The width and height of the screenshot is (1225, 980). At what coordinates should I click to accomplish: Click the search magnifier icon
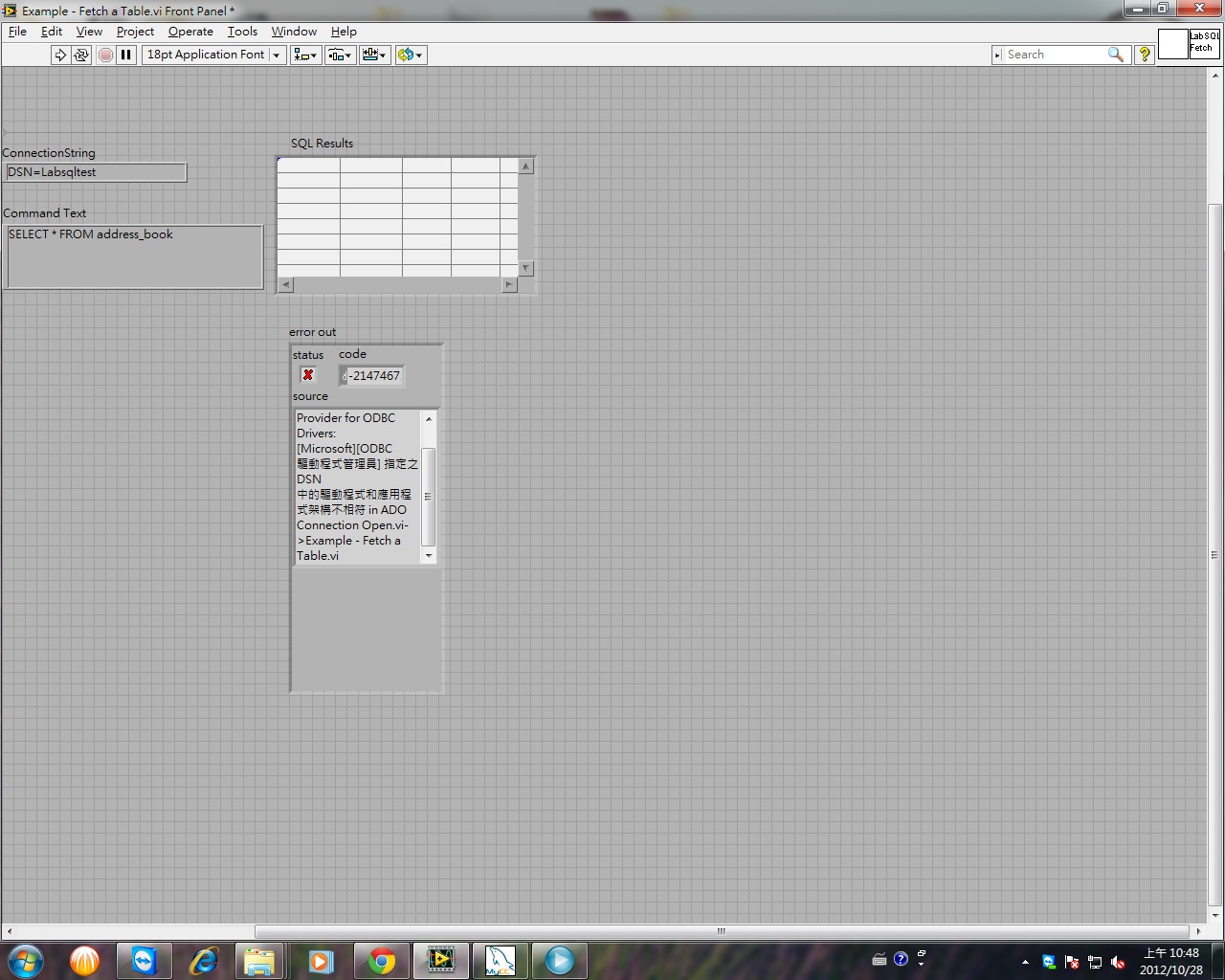[x=1116, y=55]
